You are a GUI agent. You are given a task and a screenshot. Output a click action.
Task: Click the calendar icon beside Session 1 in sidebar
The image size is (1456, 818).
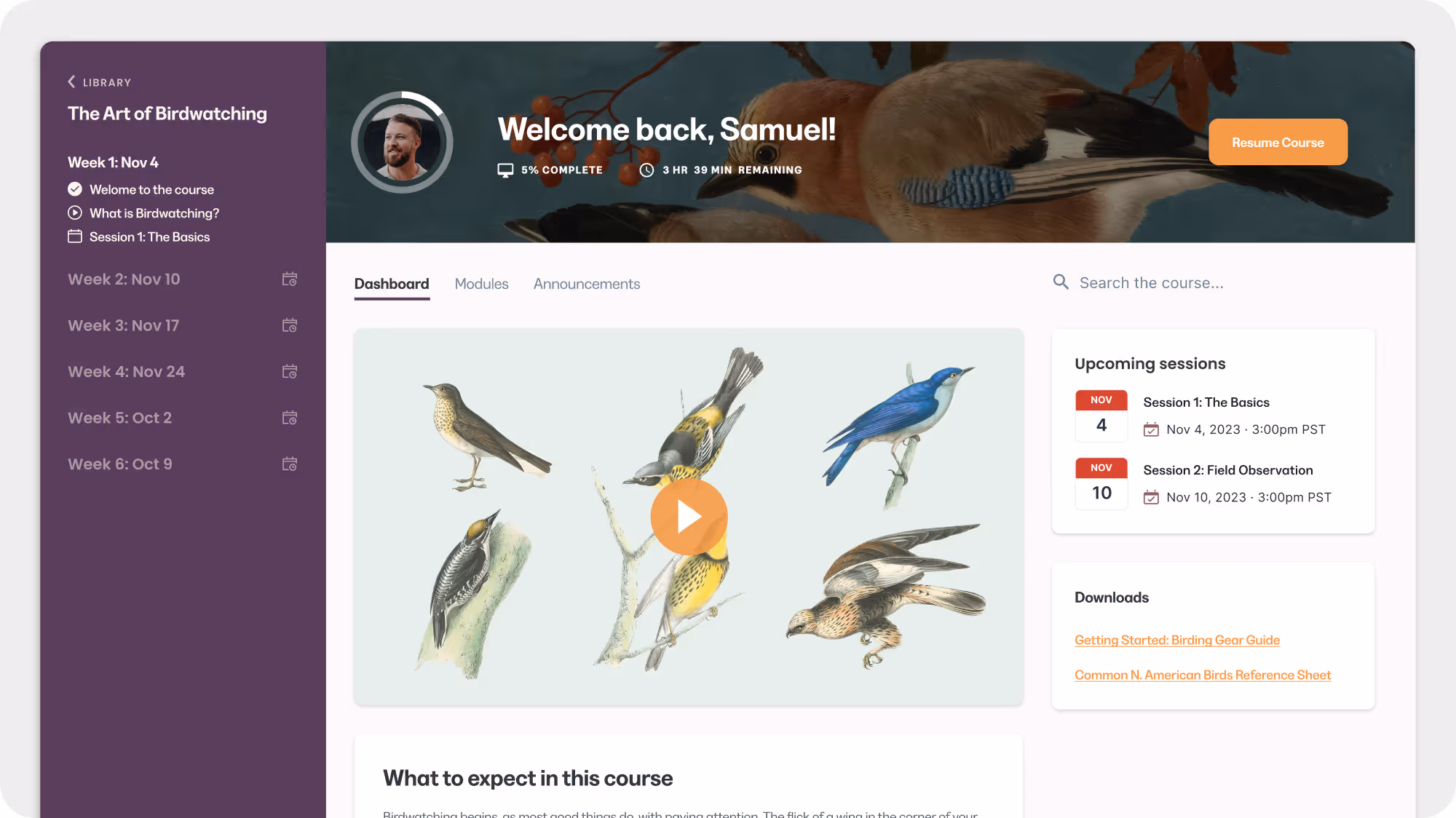click(x=75, y=237)
